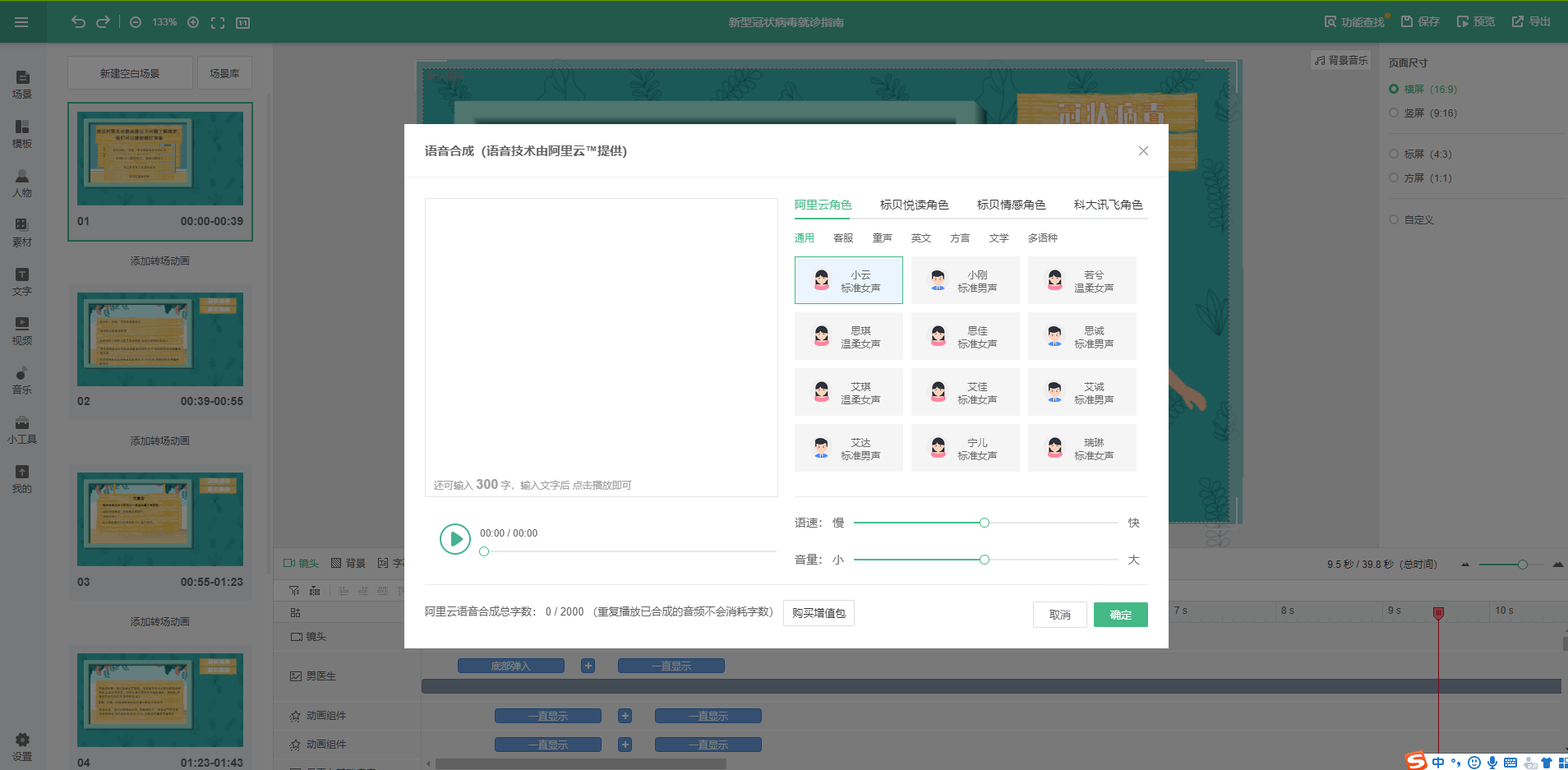Image resolution: width=1568 pixels, height=770 pixels.
Task: Save the project with 保存
Action: tap(1420, 22)
